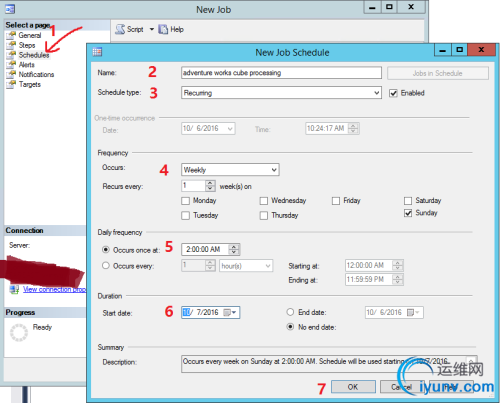Viewport: 500px width, 403px height.
Task: Open View connection properties link
Action: (55, 289)
